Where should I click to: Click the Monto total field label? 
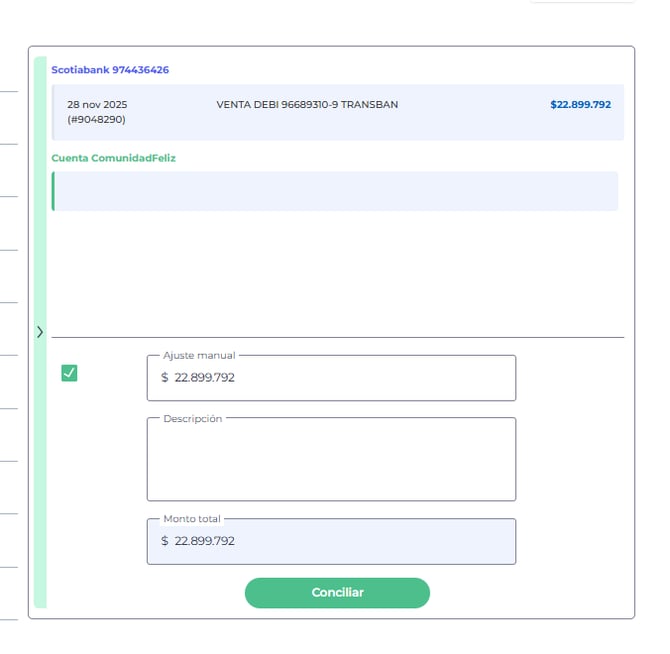click(192, 519)
